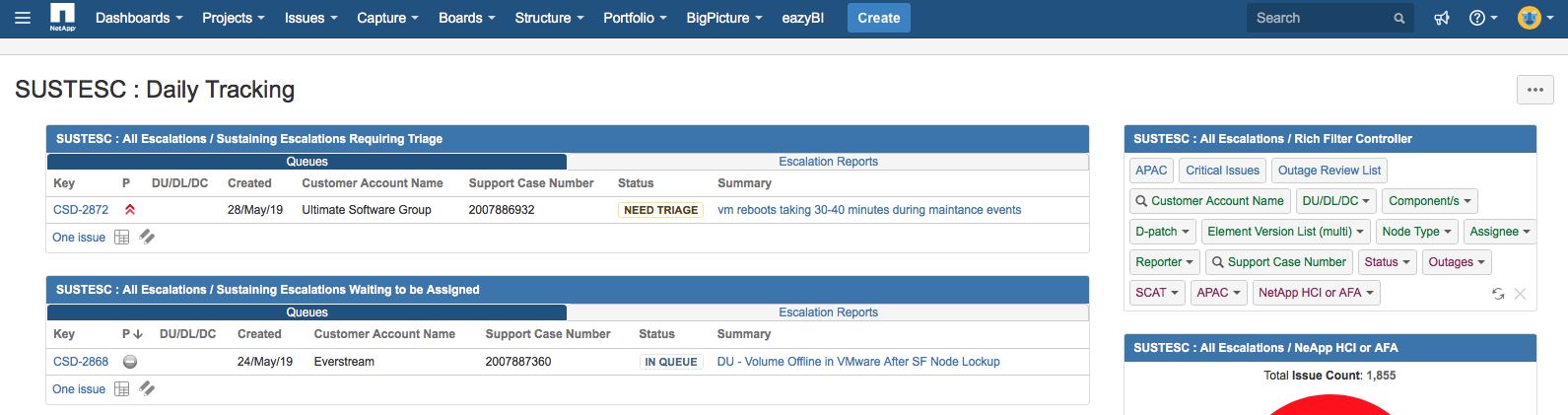Expand NetApp HCI or AFA dropdown
Viewport: 1568px width, 415px height.
click(x=1316, y=293)
